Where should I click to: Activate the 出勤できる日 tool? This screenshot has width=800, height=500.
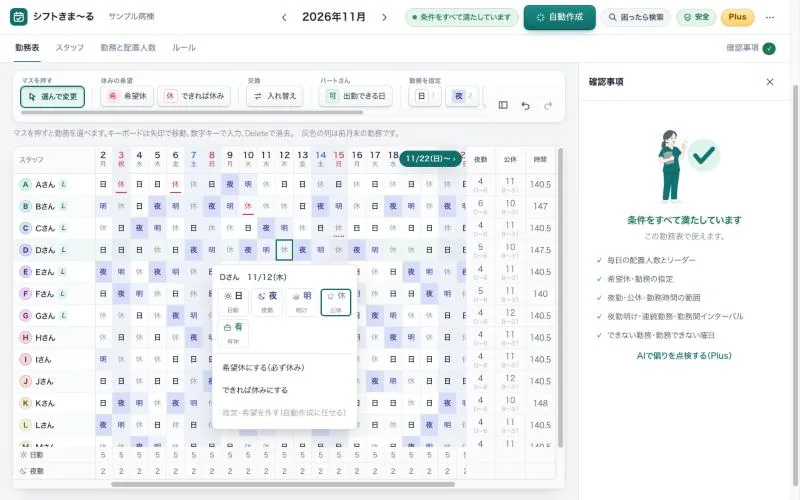point(356,96)
